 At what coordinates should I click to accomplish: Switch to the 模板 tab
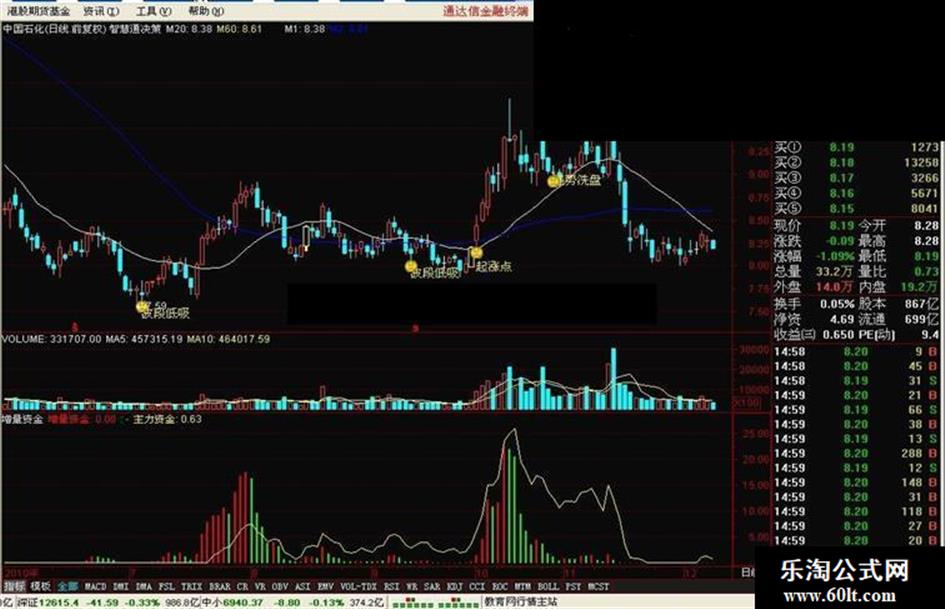40,586
